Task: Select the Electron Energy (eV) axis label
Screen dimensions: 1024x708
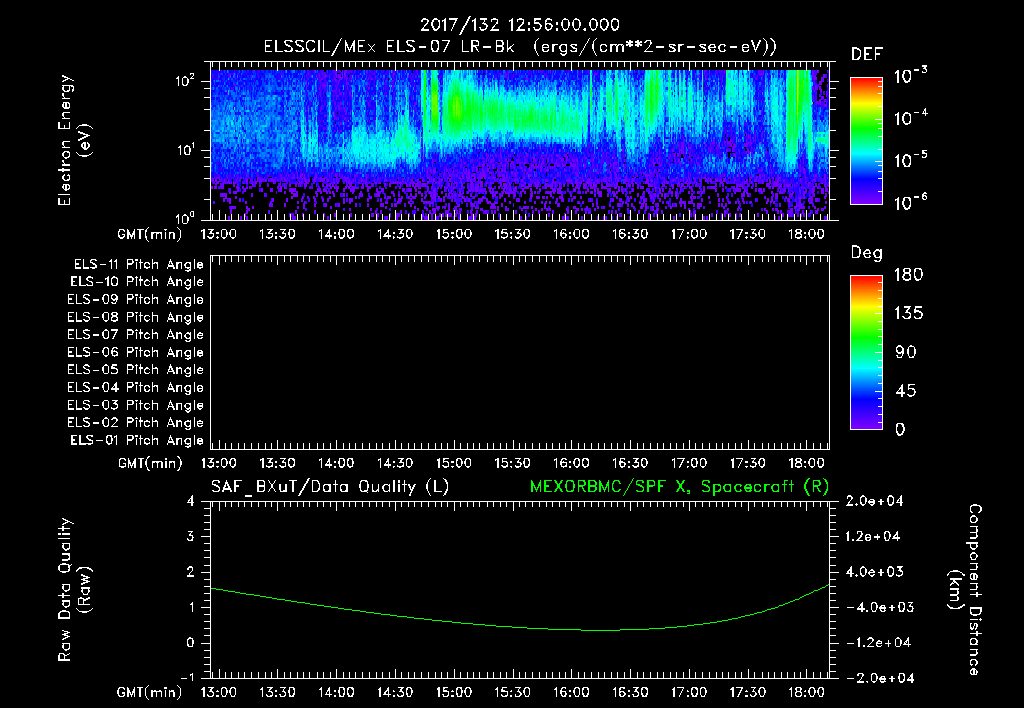Action: pyautogui.click(x=74, y=140)
